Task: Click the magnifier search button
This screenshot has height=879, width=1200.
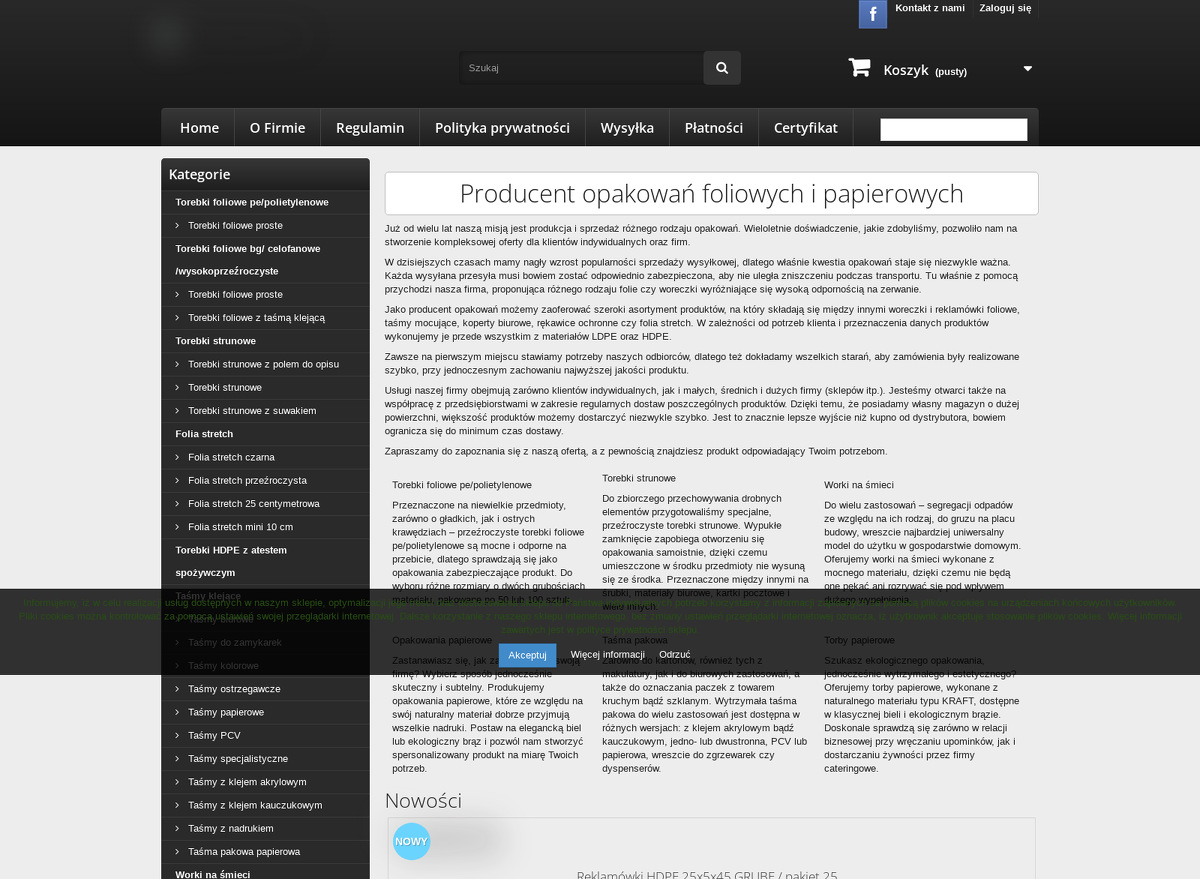Action: click(x=722, y=68)
